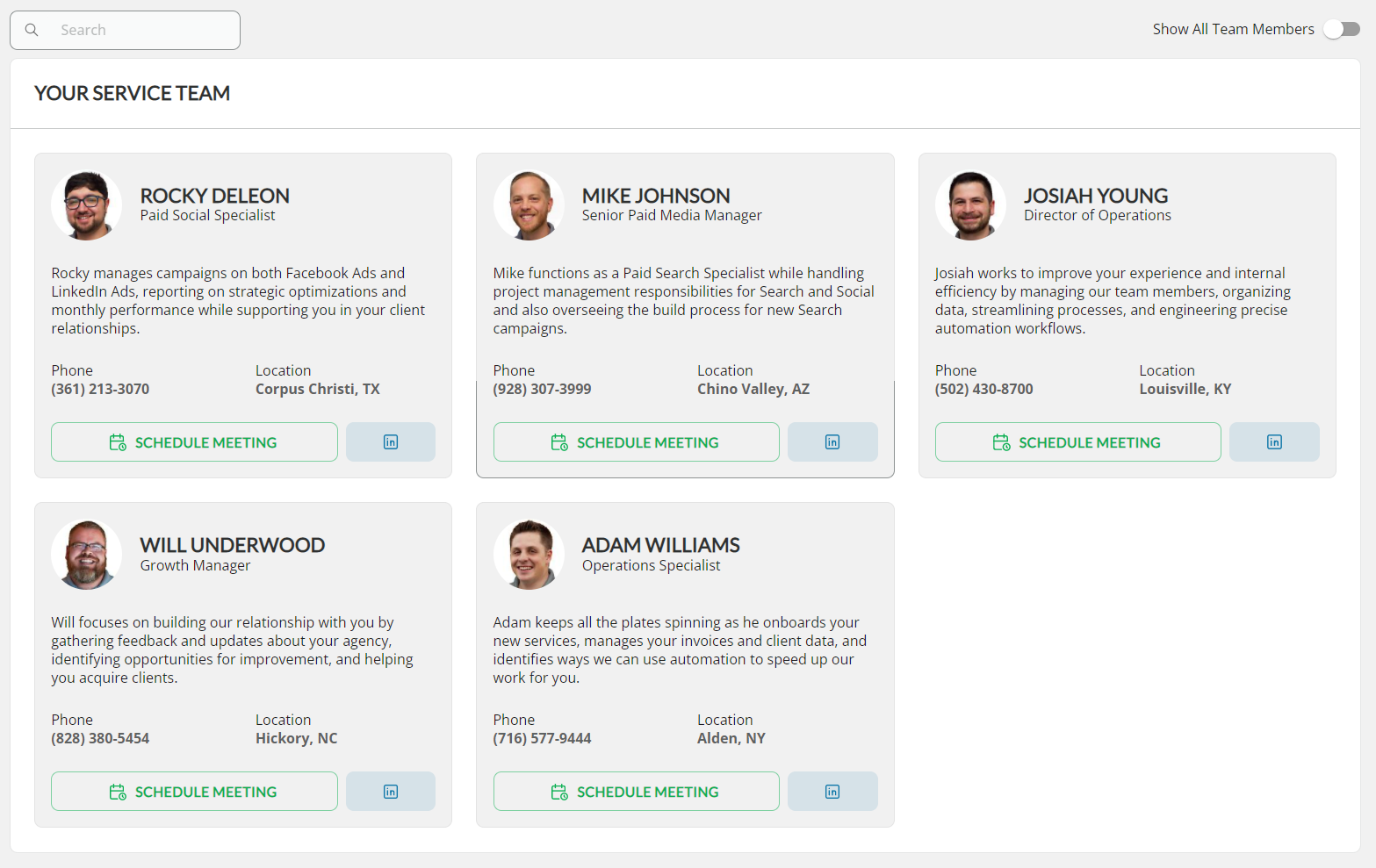Focus the Search input field
The height and width of the screenshot is (868, 1376).
point(125,30)
